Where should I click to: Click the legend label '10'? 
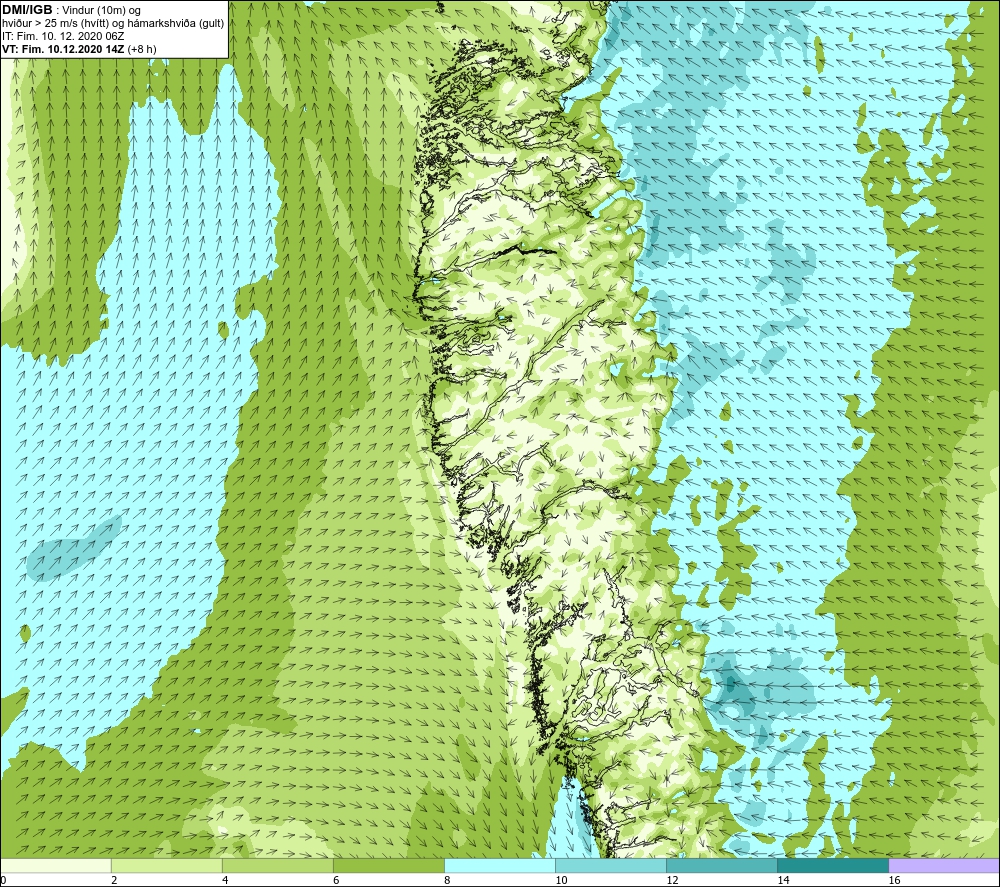pos(561,881)
